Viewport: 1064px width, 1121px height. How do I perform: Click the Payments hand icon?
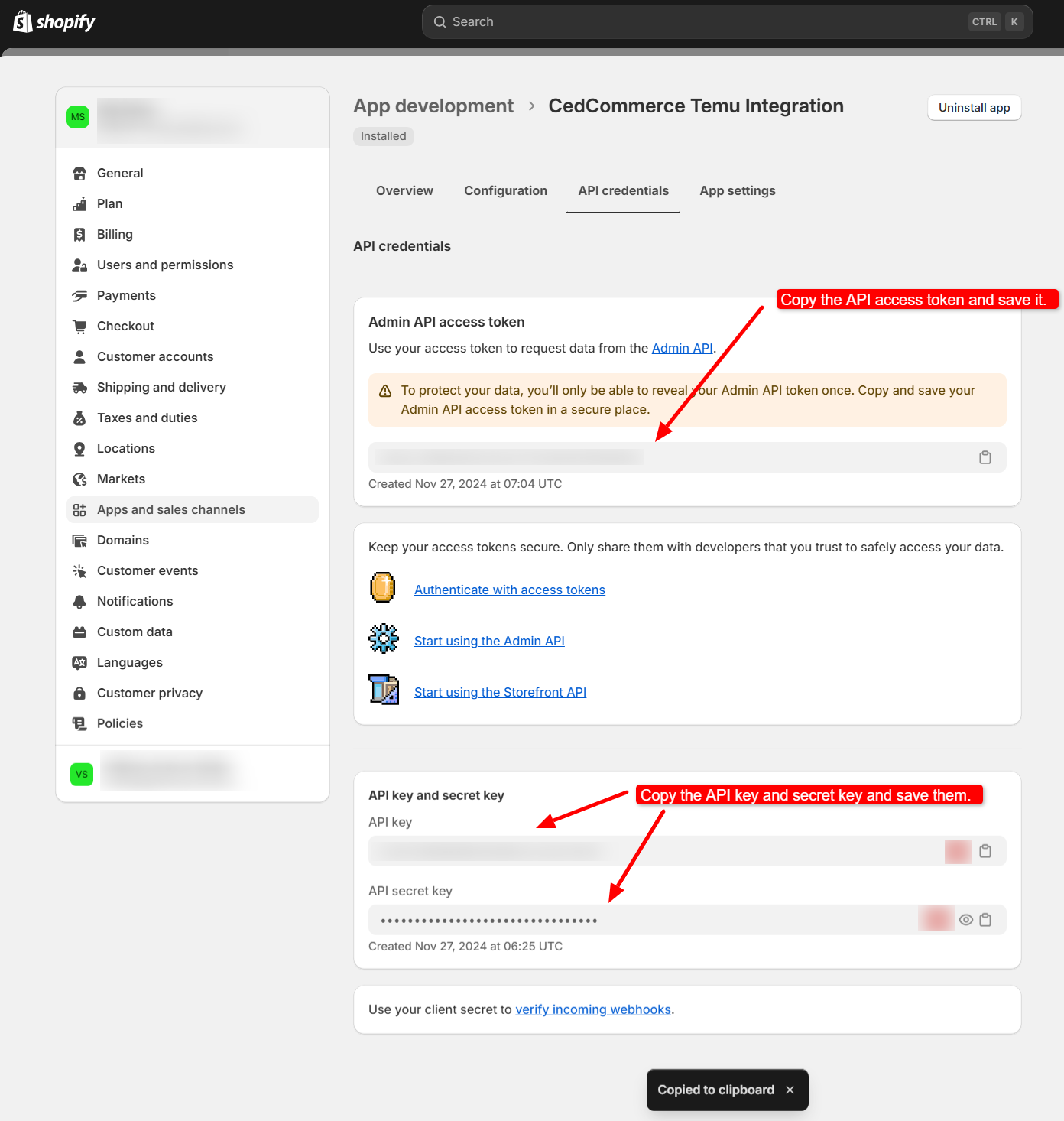(79, 296)
